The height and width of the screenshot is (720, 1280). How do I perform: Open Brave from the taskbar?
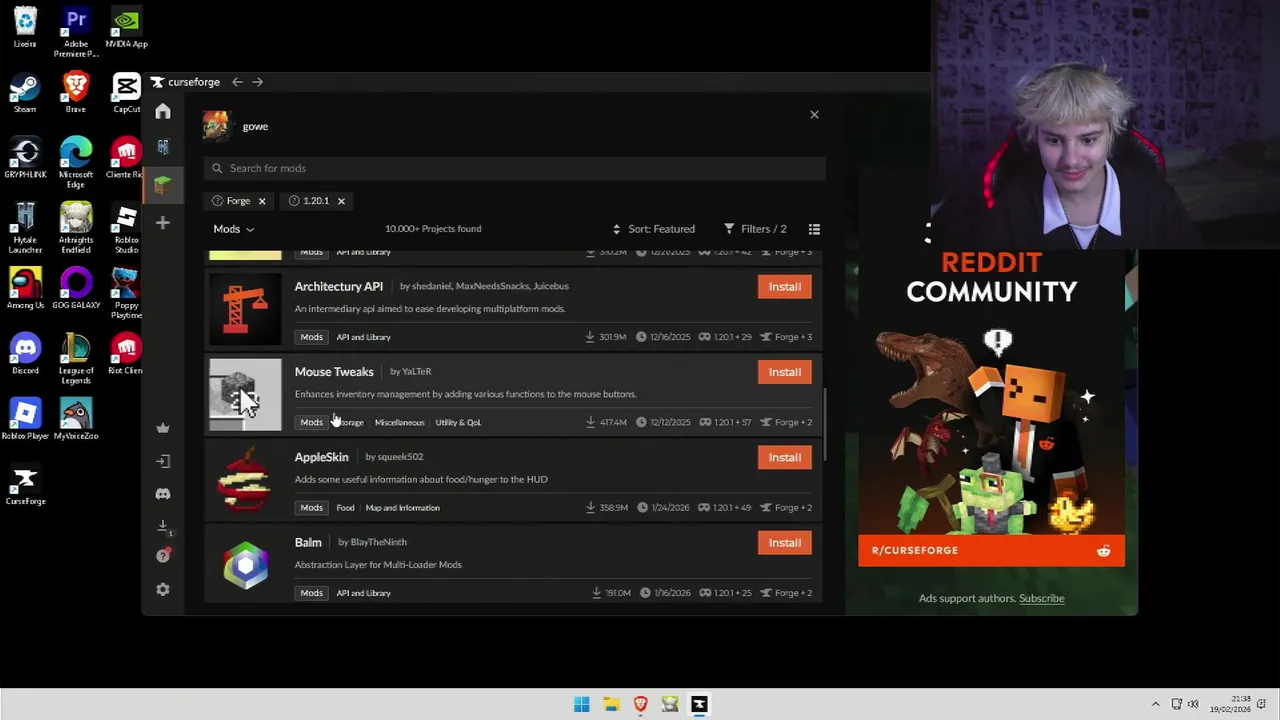(x=640, y=705)
